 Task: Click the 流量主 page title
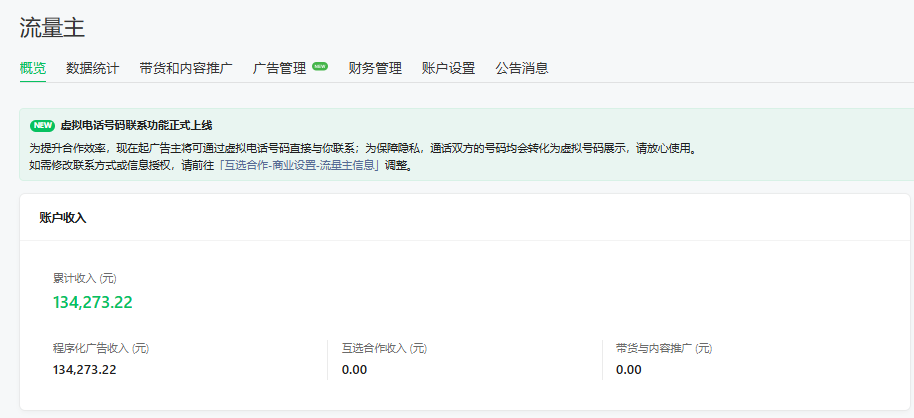[52, 28]
